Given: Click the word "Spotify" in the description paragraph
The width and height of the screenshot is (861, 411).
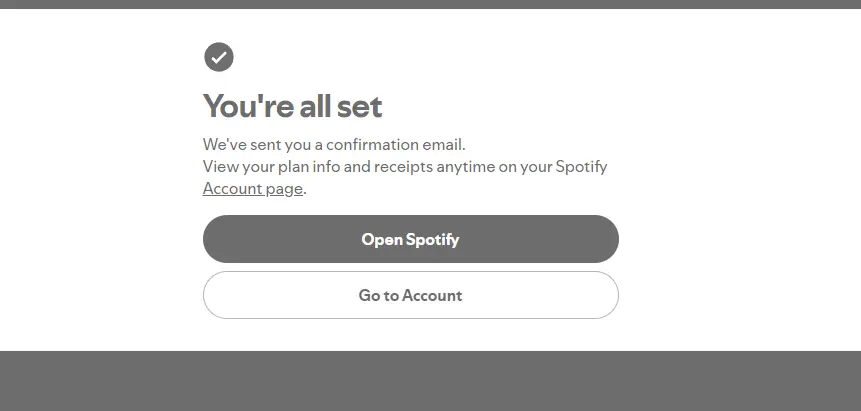Looking at the screenshot, I should pyautogui.click(x=581, y=166).
